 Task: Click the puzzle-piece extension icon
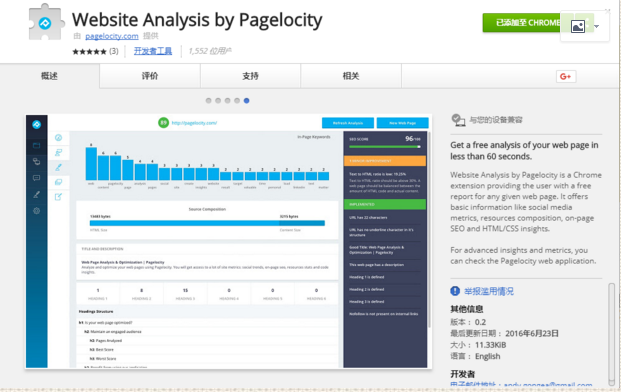(46, 22)
